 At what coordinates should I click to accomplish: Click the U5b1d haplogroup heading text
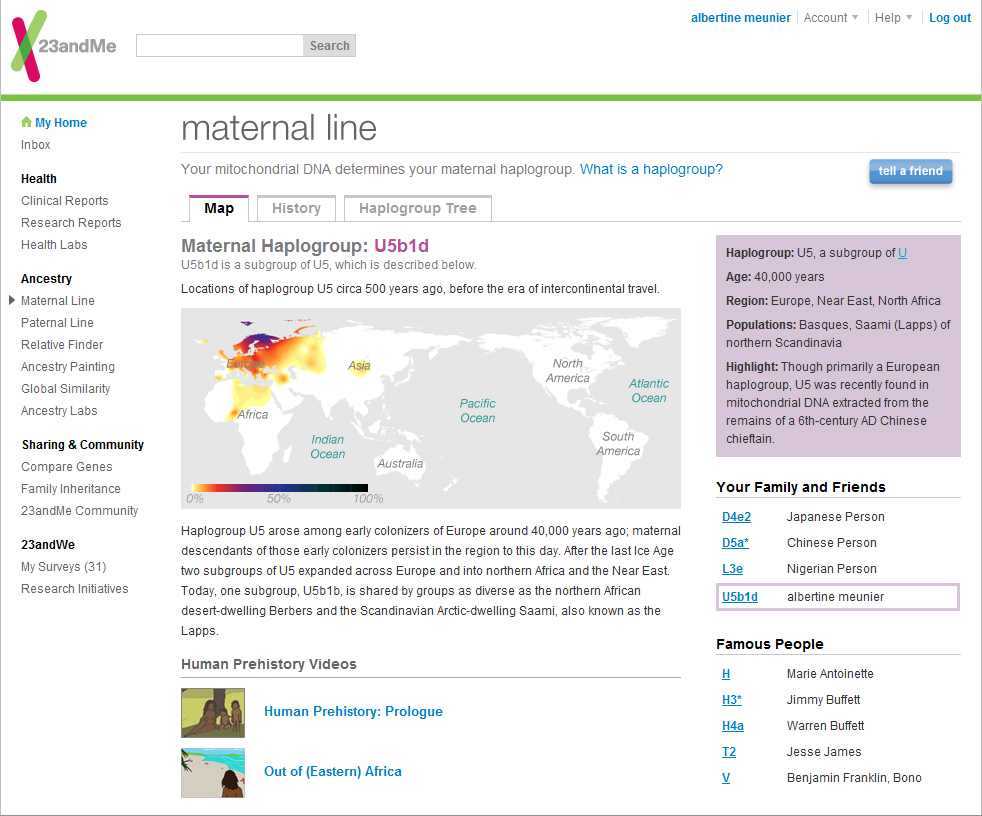point(401,245)
